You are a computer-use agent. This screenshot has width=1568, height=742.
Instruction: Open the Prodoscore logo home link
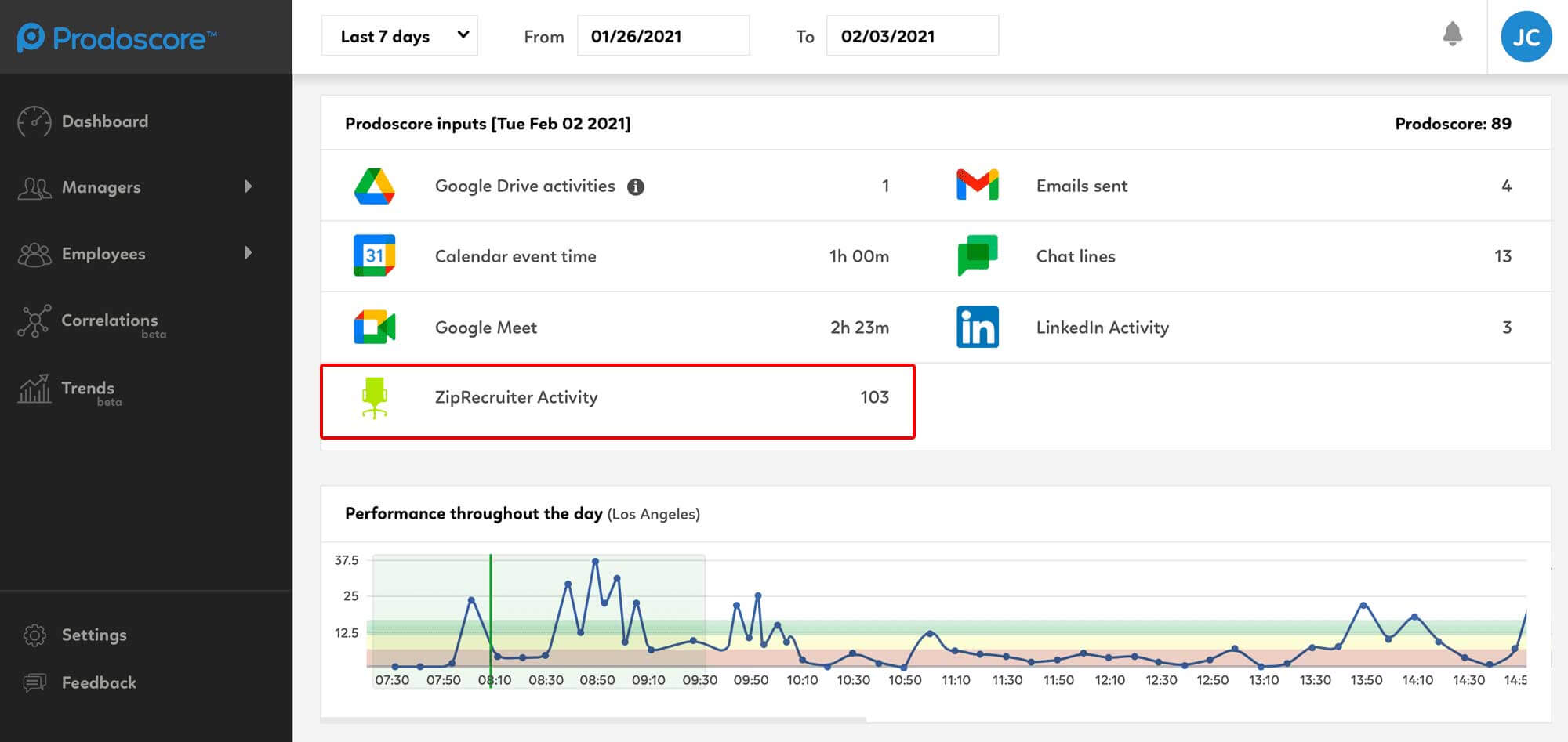[117, 38]
